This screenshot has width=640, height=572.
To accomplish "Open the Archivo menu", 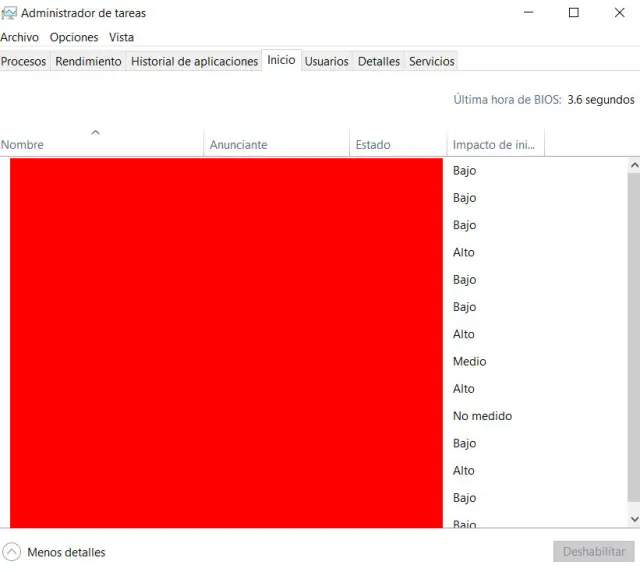I will (x=20, y=37).
